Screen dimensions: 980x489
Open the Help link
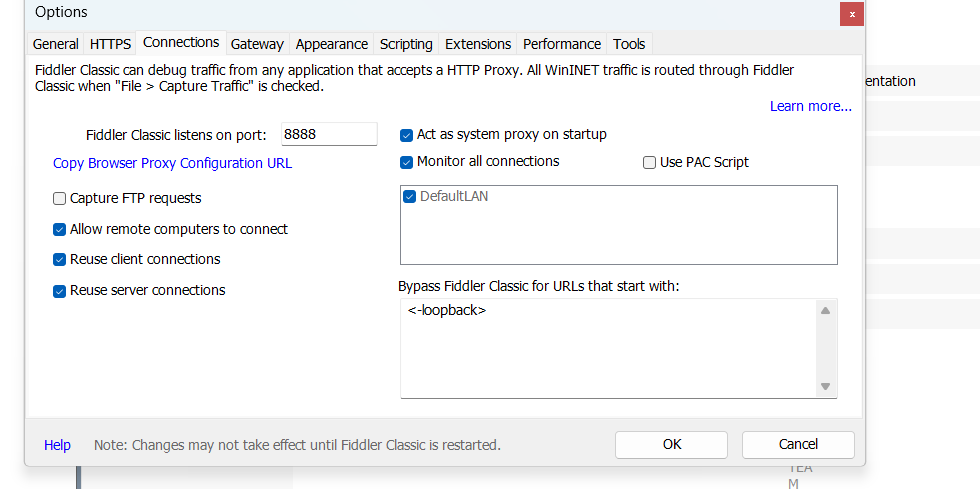pyautogui.click(x=57, y=445)
